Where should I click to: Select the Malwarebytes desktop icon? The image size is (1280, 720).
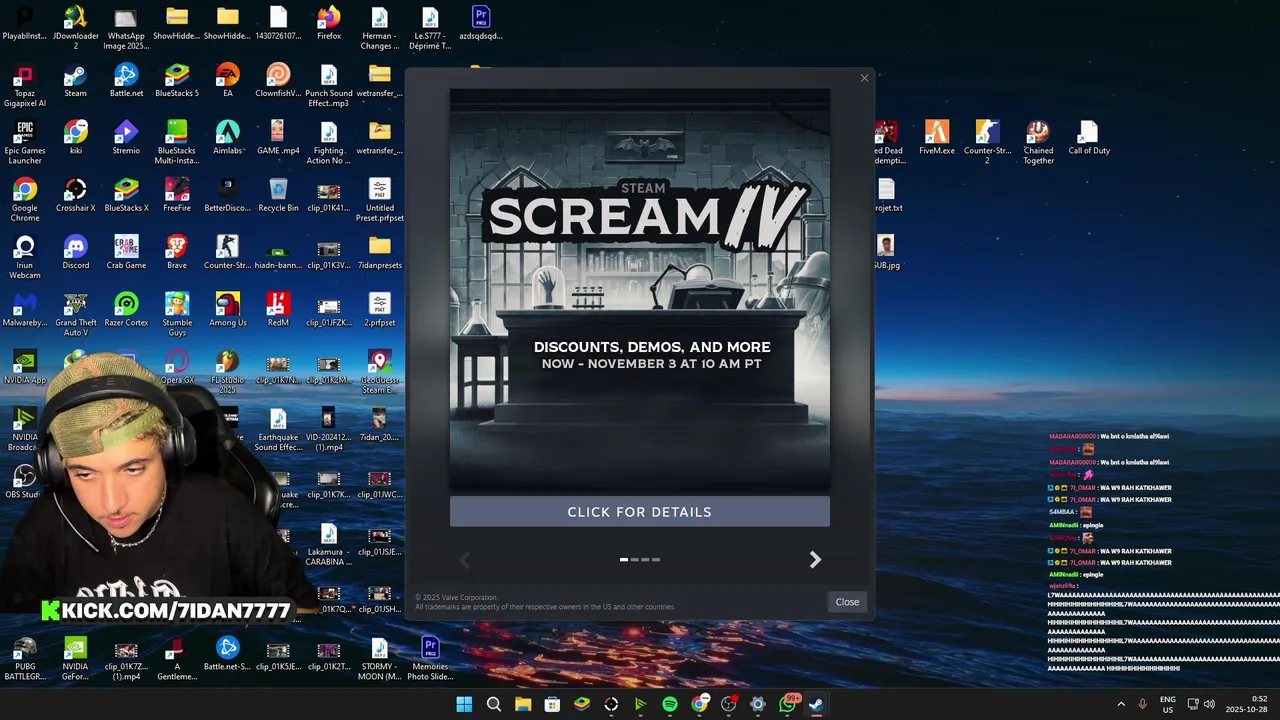tap(25, 310)
